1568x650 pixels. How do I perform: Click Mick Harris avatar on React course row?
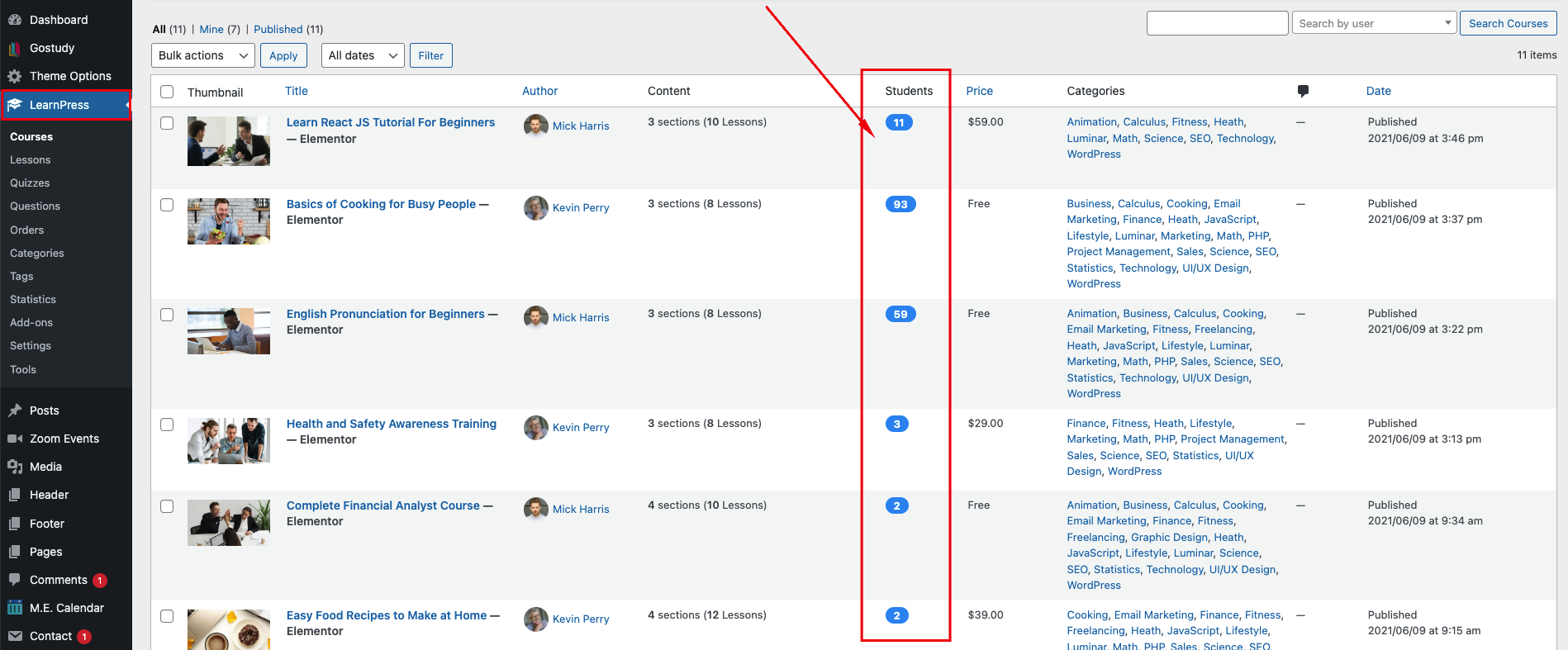coord(536,126)
